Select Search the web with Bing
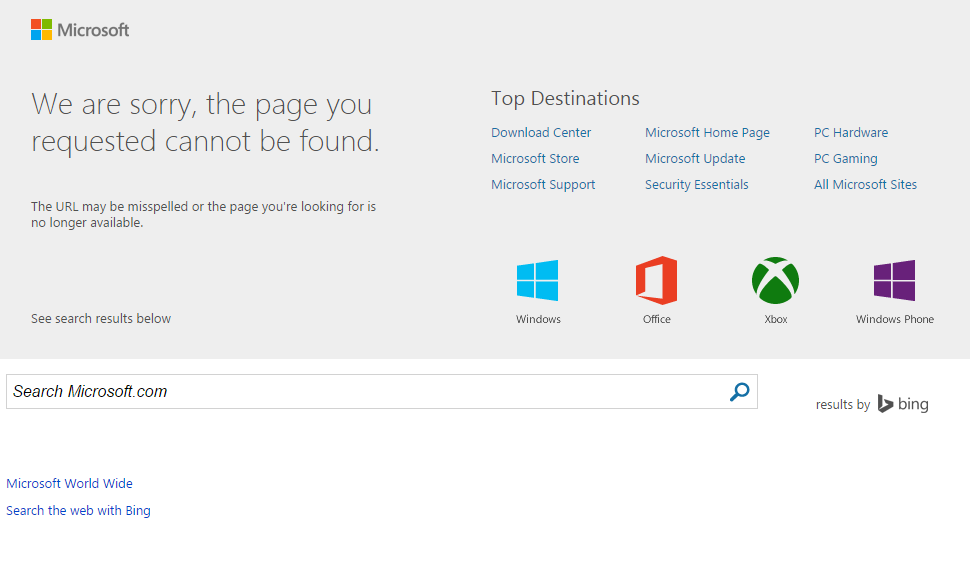The width and height of the screenshot is (970, 576). [78, 510]
